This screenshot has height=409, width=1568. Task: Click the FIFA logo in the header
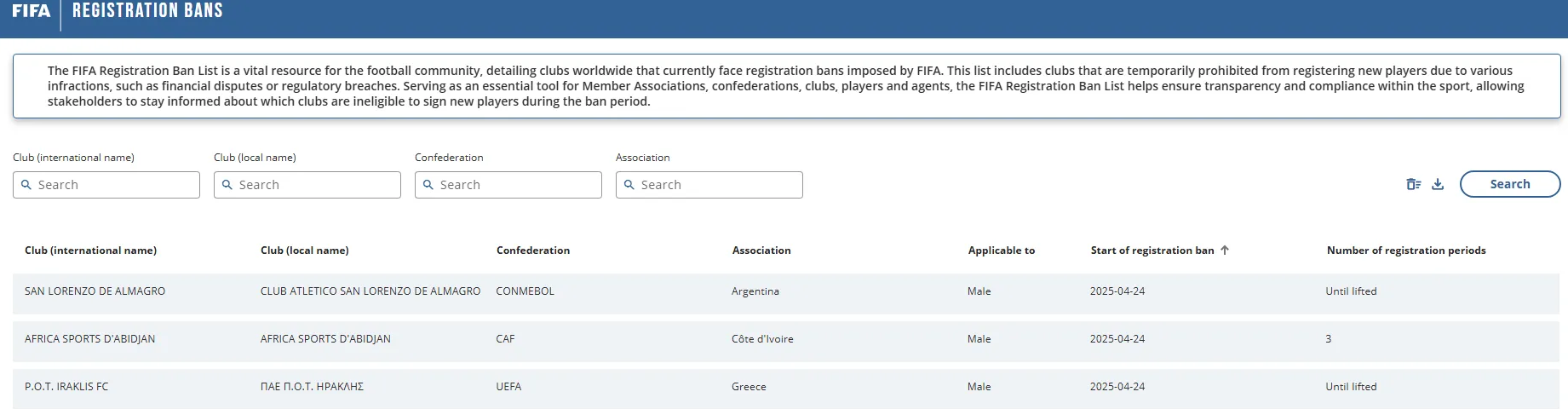(31, 11)
